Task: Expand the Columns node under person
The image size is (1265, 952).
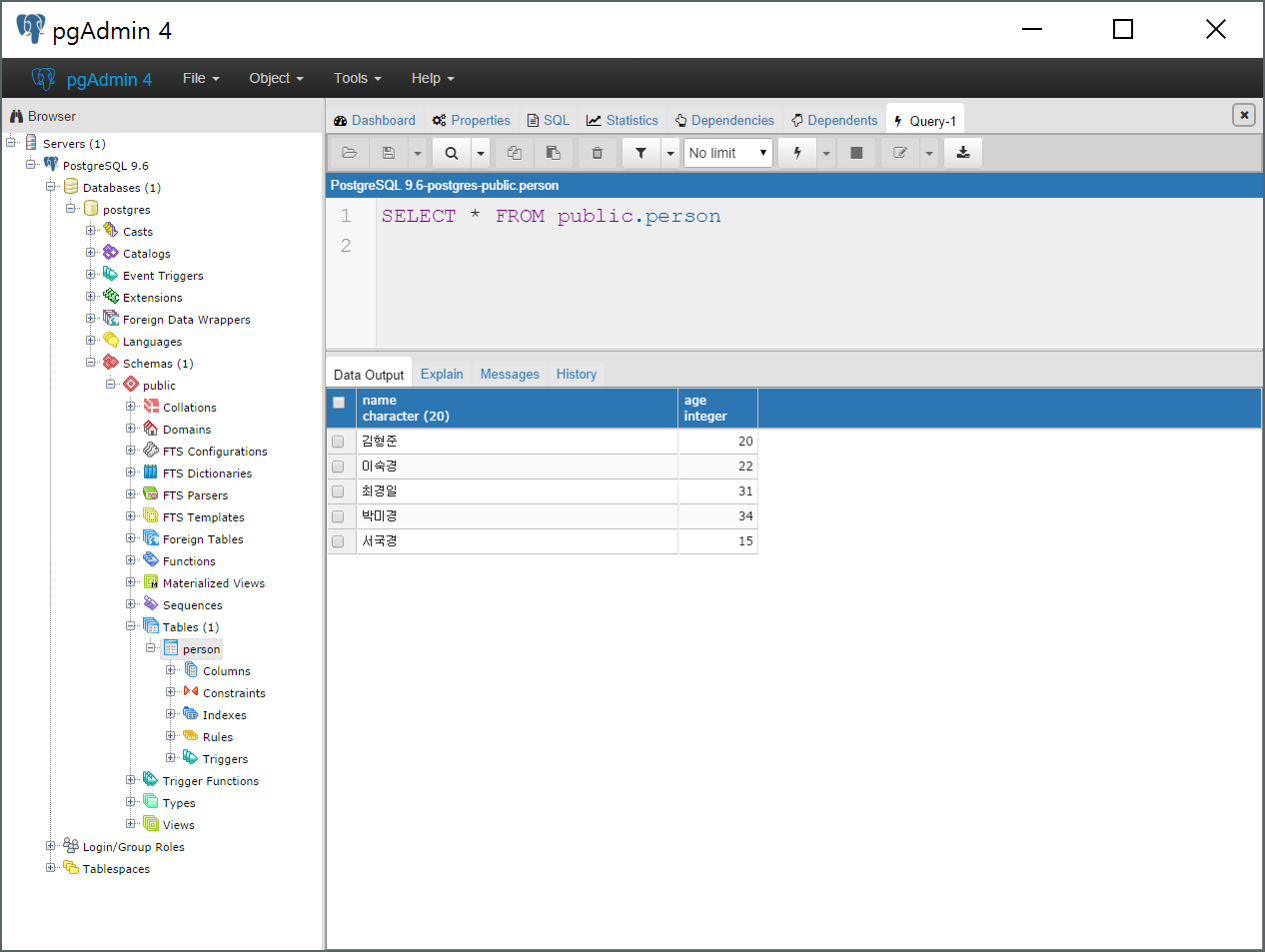Action: (x=171, y=671)
